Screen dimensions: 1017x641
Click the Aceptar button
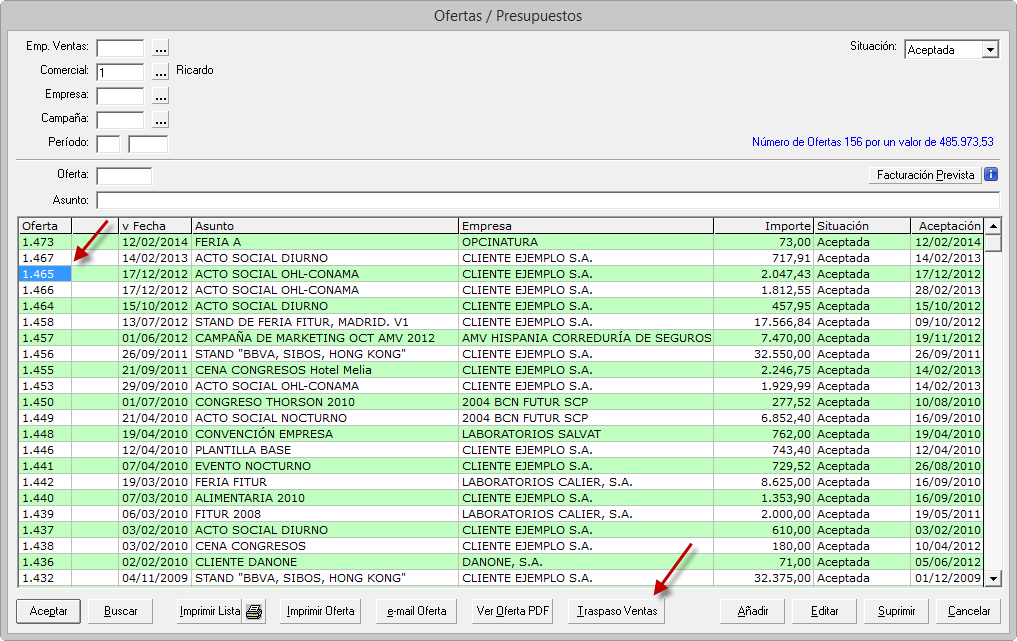click(x=49, y=611)
